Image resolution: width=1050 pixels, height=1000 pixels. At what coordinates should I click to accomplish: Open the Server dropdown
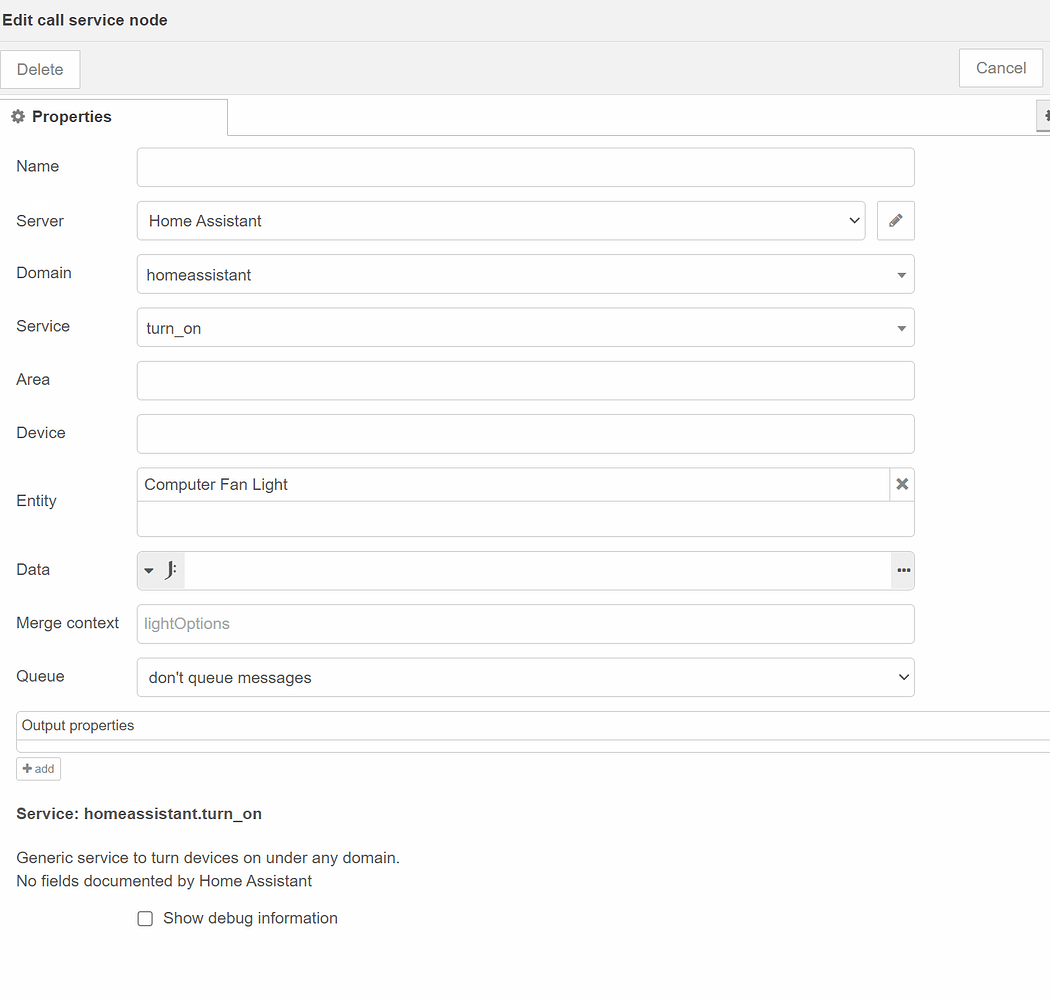coord(500,221)
